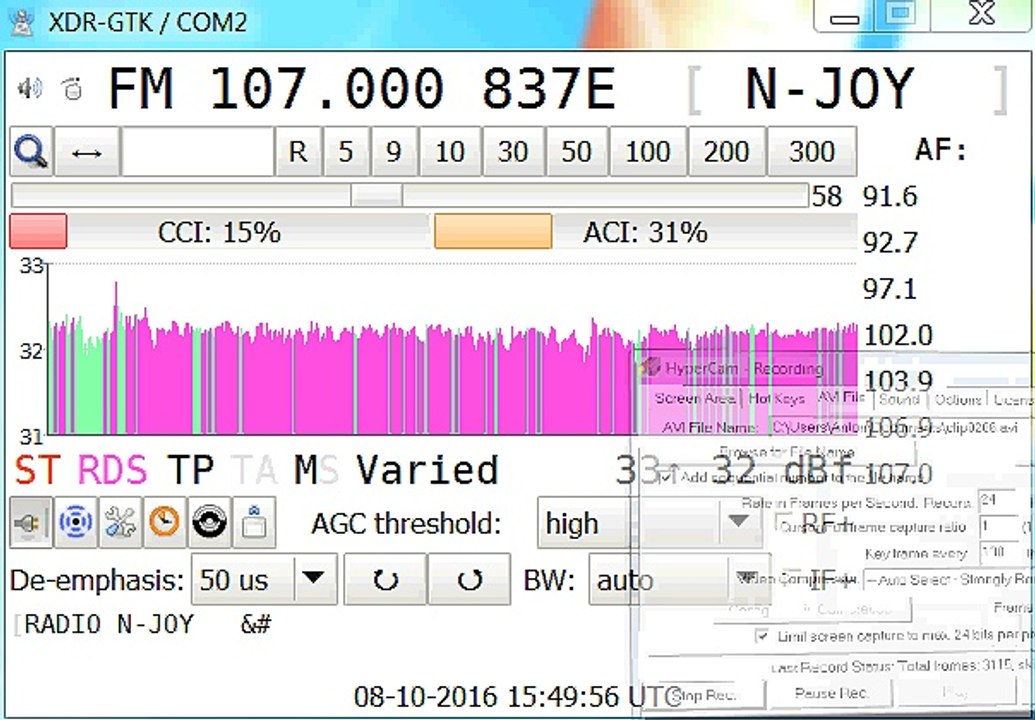The height and width of the screenshot is (720, 1035).
Task: Toggle the ST stereo indicator
Action: click(x=38, y=470)
